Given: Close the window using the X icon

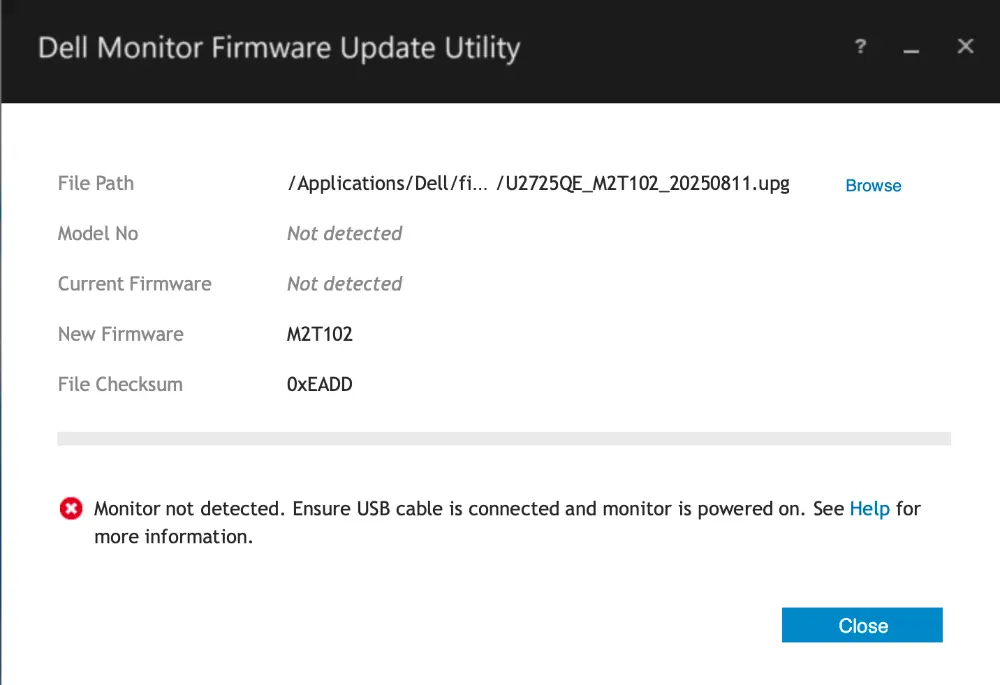Looking at the screenshot, I should click(965, 47).
